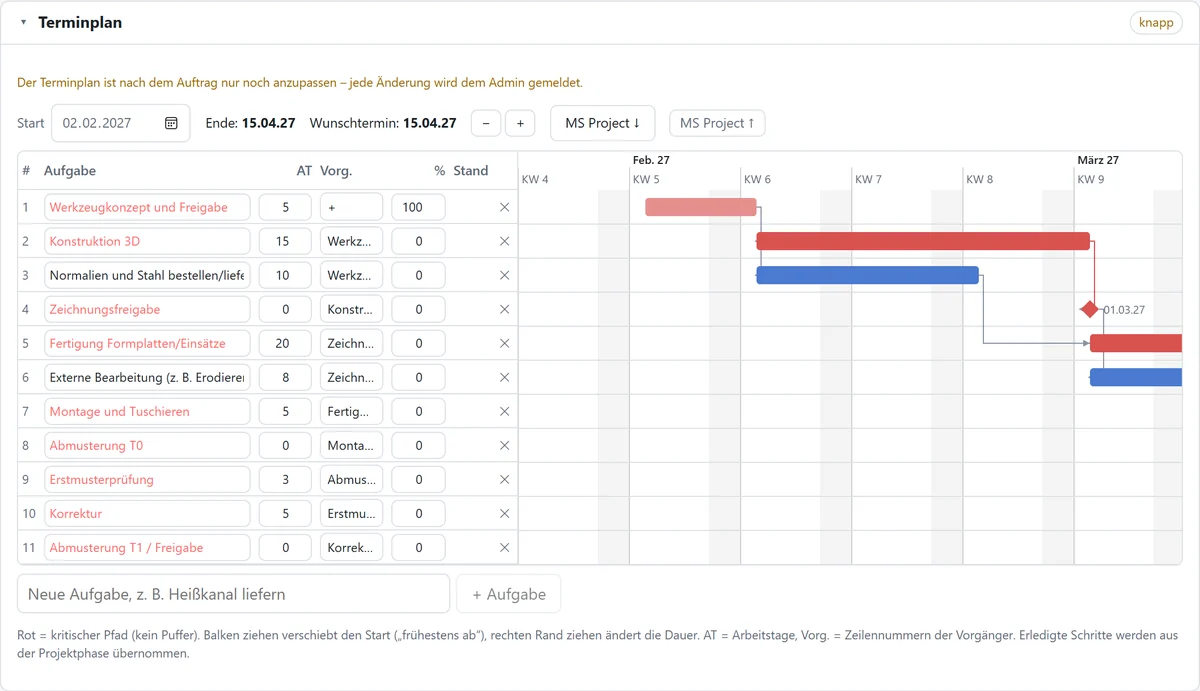Click the Stand column header
This screenshot has width=1200, height=691.
[471, 171]
